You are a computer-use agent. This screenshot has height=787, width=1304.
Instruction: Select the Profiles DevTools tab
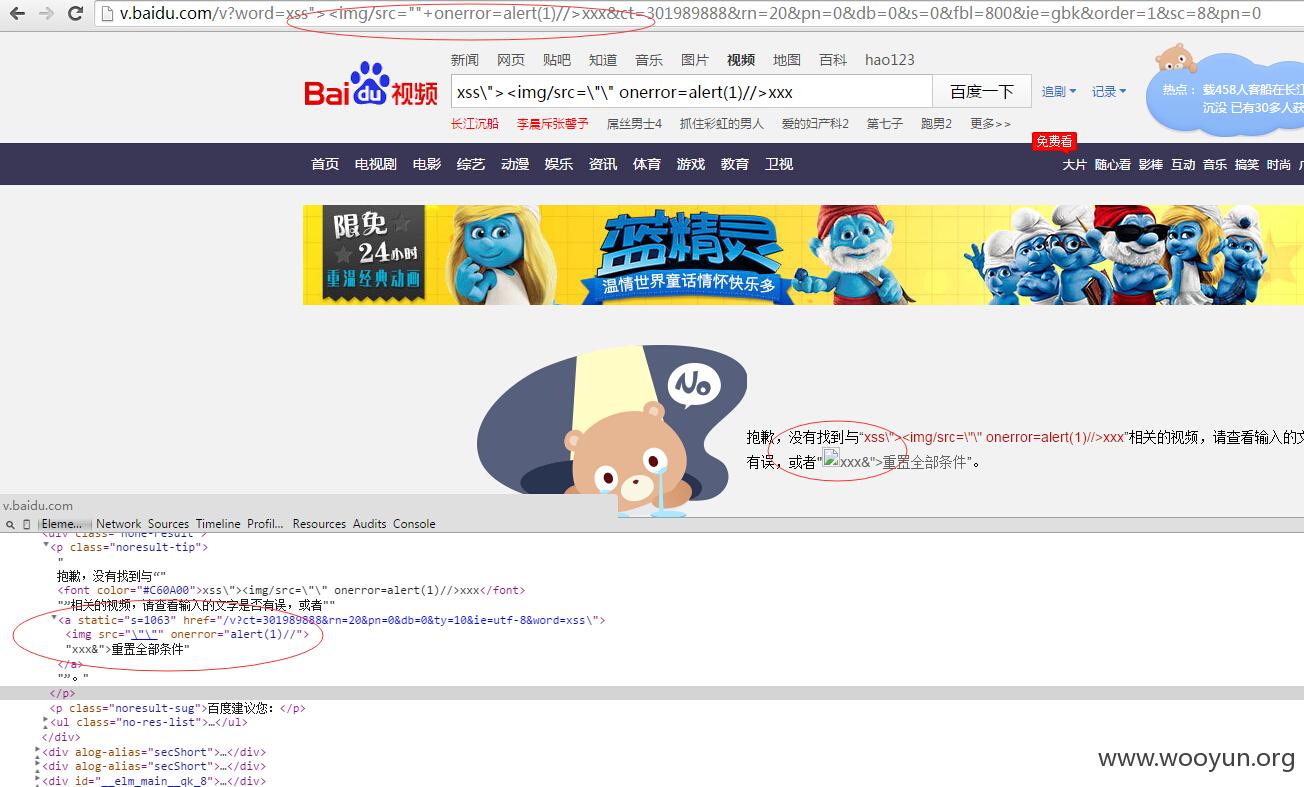coord(265,524)
